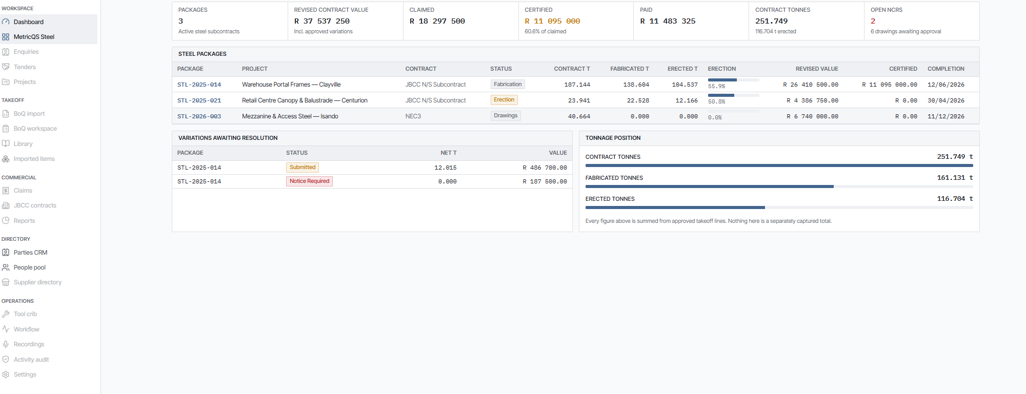Viewport: 1026px width, 394px height.
Task: Click the Certified R 11 095 000 card
Action: pos(576,21)
